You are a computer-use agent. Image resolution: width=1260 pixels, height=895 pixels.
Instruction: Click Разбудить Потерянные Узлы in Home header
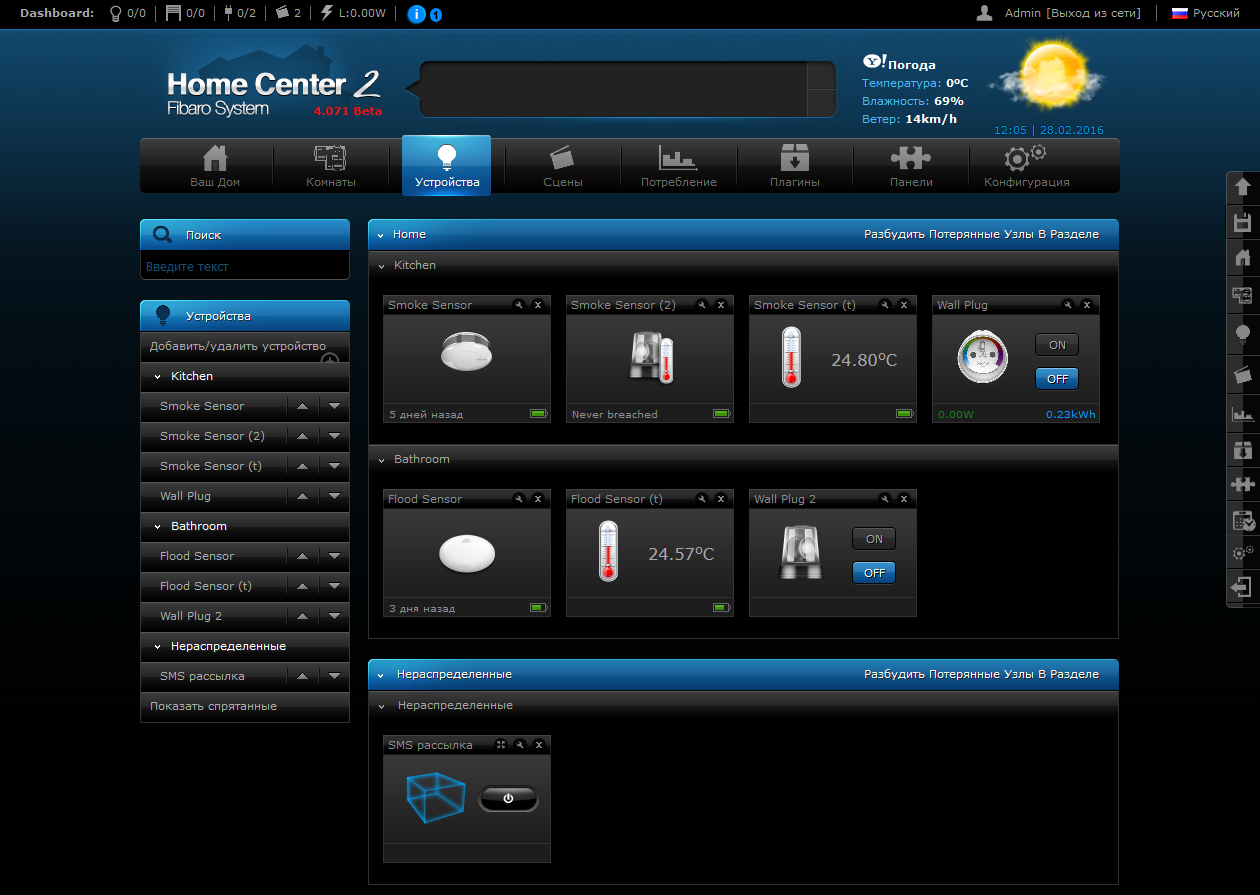coord(981,234)
